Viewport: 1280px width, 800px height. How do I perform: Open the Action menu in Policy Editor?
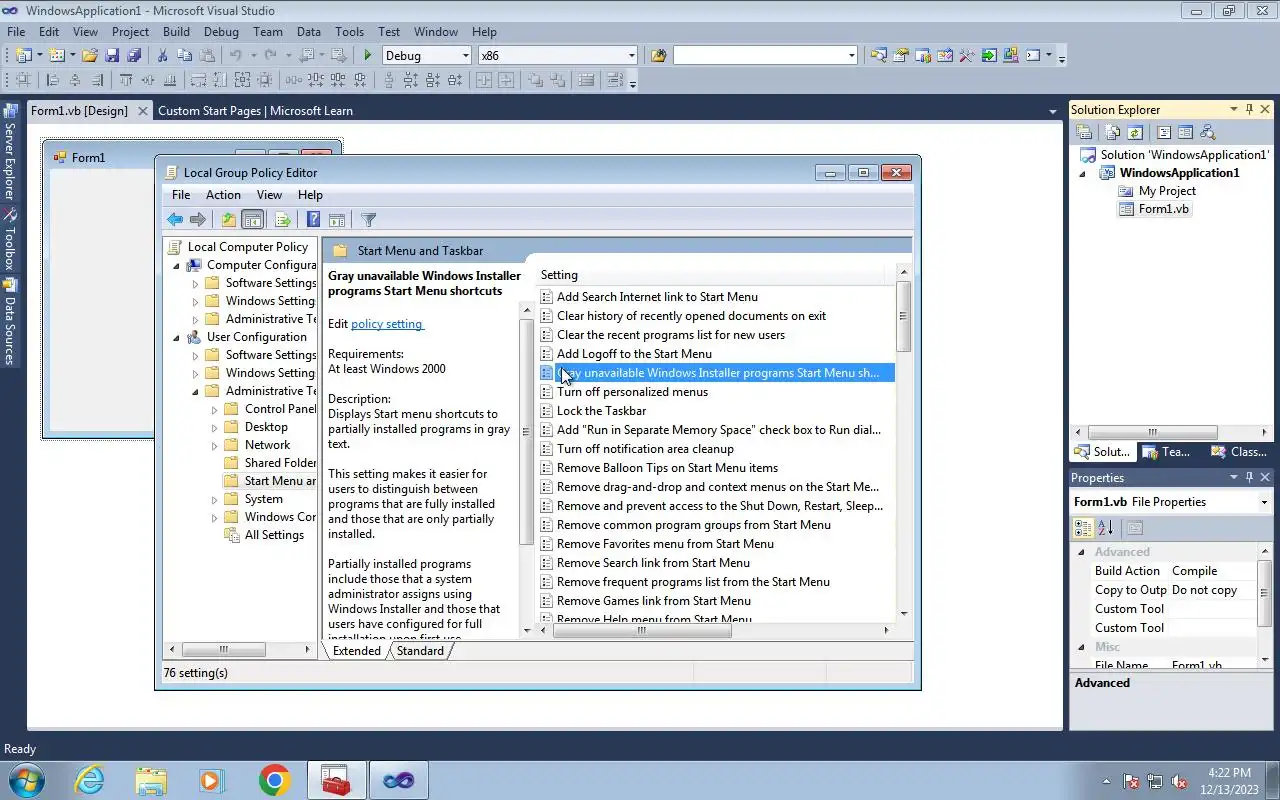pos(223,195)
